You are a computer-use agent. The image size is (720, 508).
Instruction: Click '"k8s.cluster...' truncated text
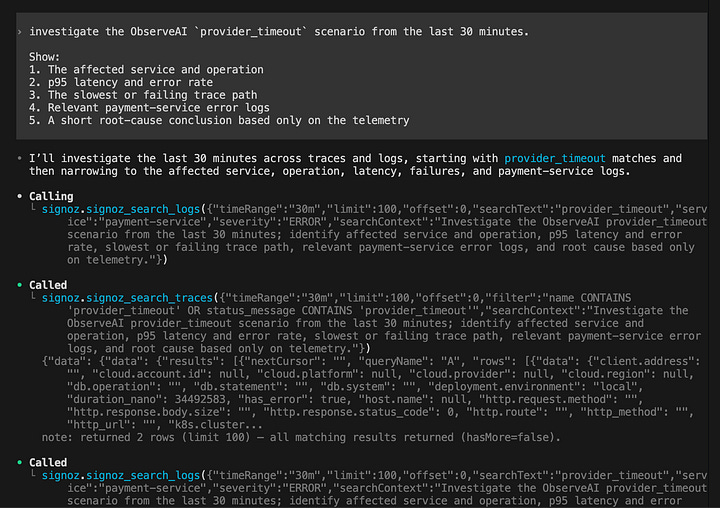pos(216,424)
